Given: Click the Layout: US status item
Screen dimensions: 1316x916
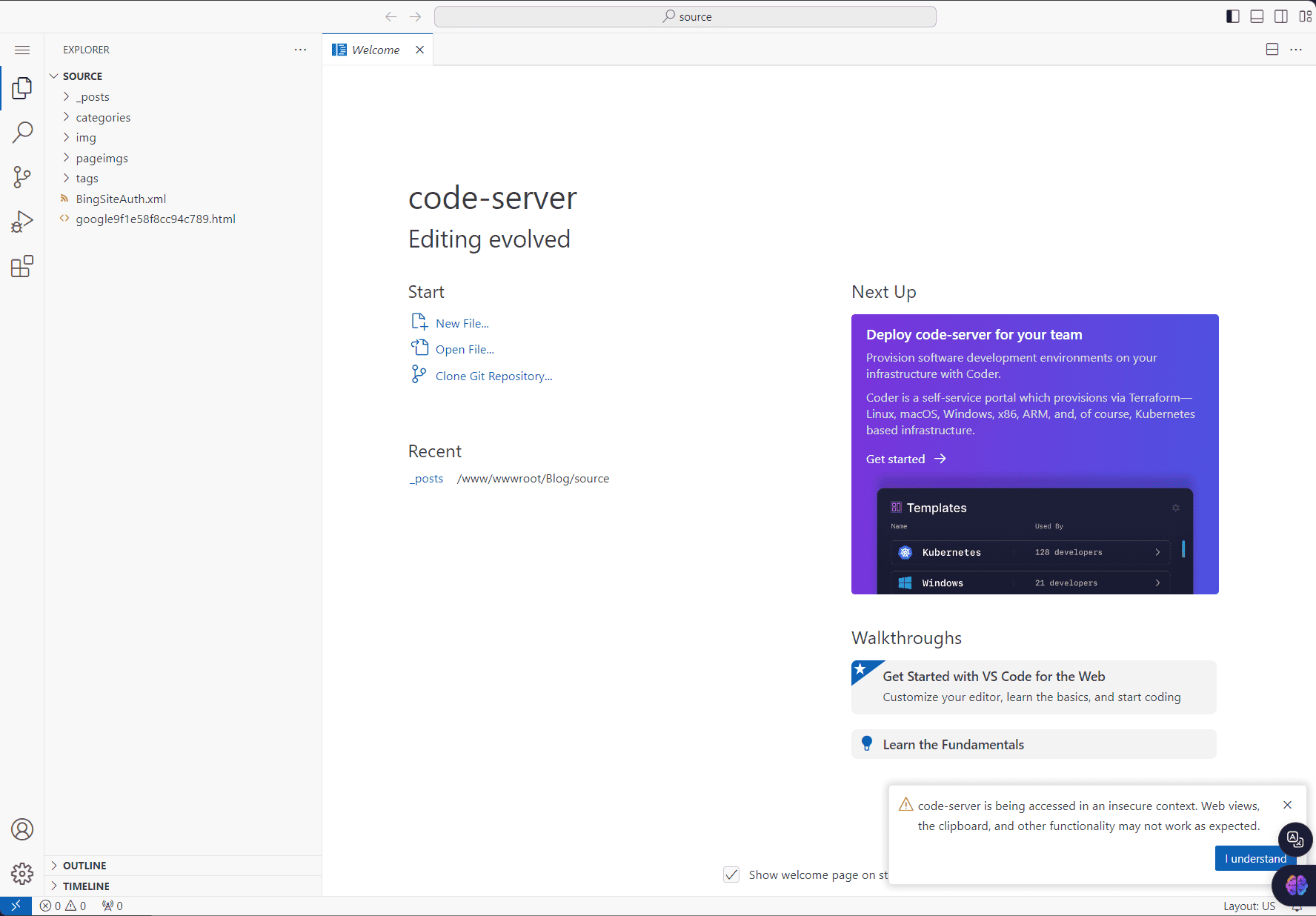Looking at the screenshot, I should coord(1249,906).
